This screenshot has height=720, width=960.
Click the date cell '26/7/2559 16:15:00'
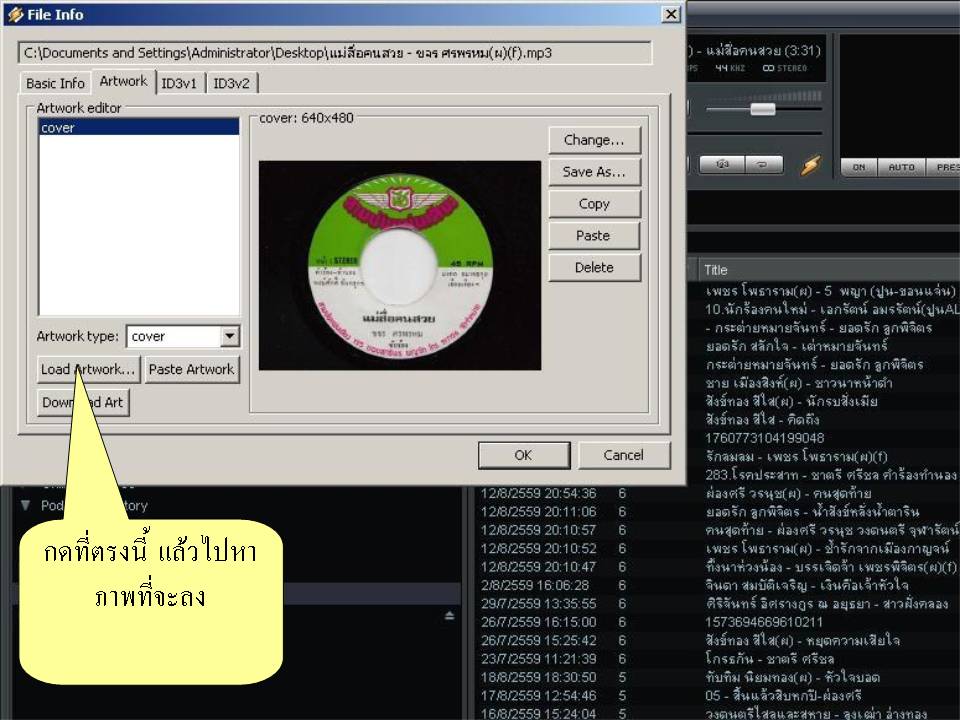pyautogui.click(x=538, y=621)
